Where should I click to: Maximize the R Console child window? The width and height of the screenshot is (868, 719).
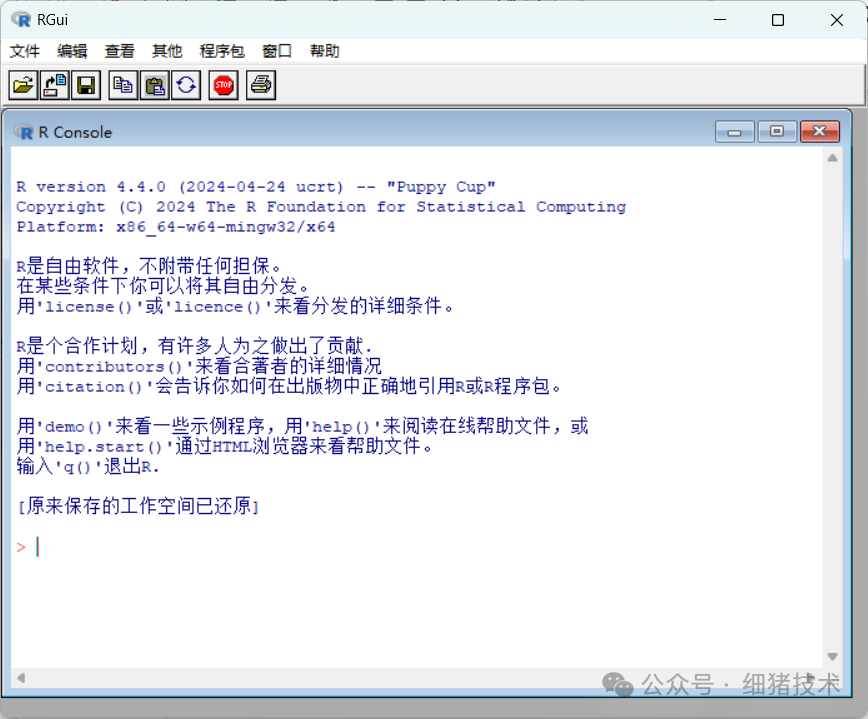777,132
